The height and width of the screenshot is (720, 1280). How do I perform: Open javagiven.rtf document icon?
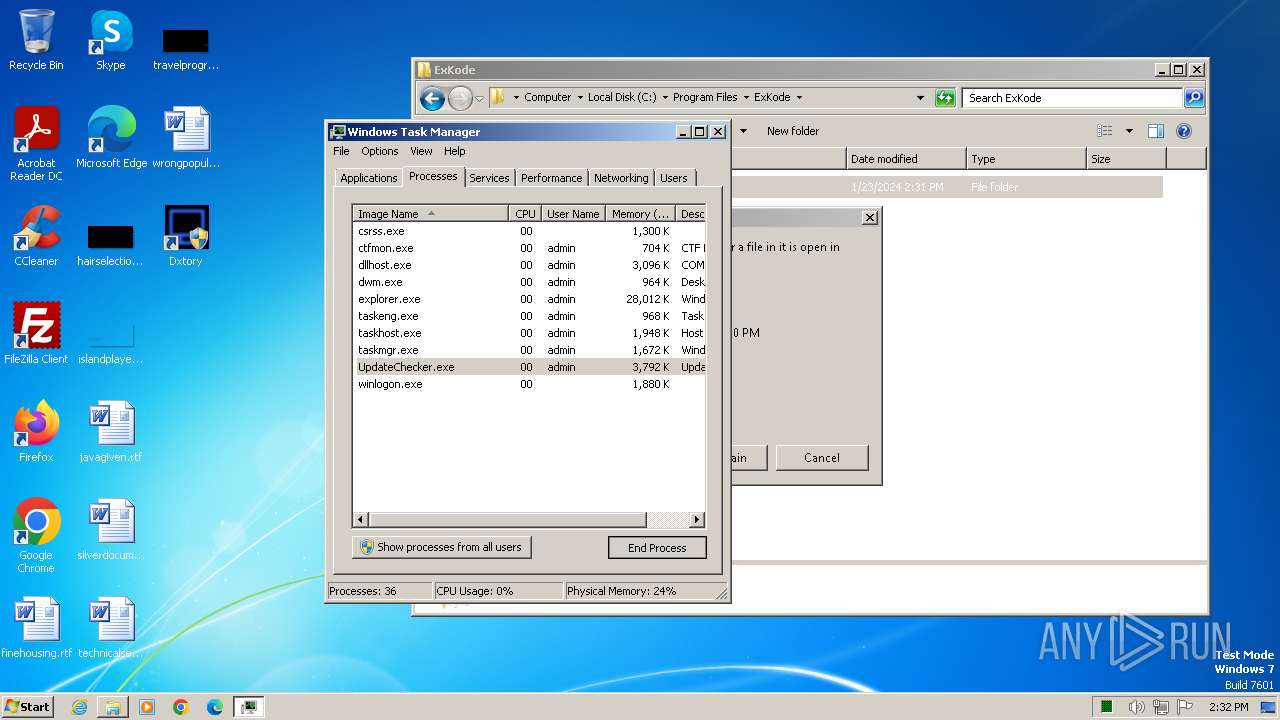[x=111, y=432]
